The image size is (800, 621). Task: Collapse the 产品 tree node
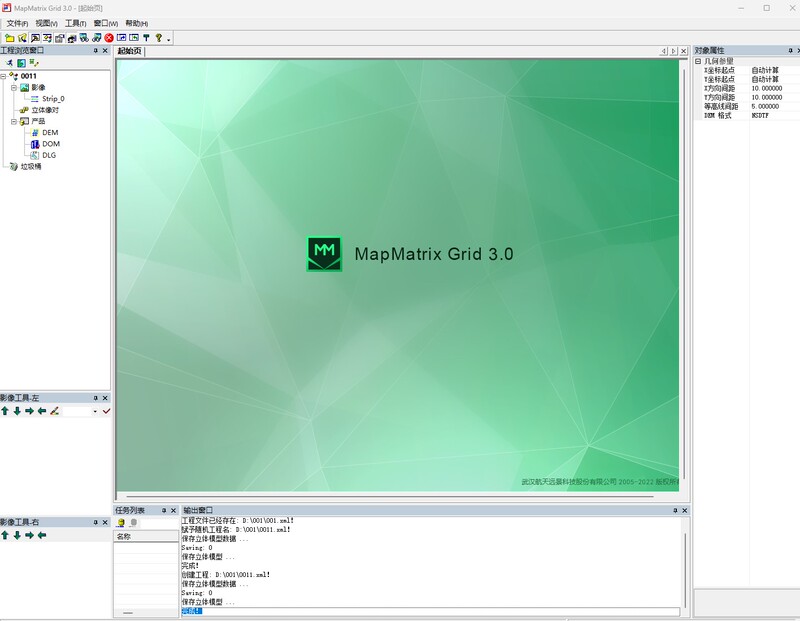click(14, 121)
